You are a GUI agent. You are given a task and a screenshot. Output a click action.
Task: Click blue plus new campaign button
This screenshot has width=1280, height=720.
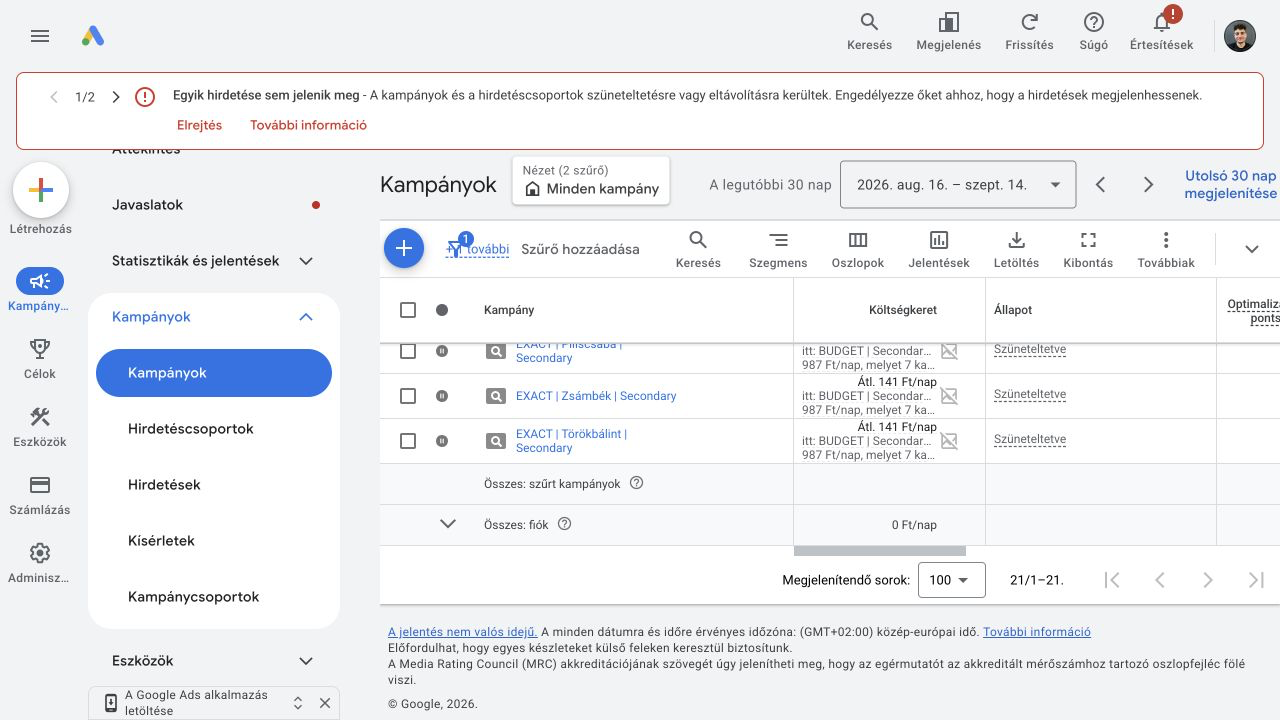coord(404,248)
